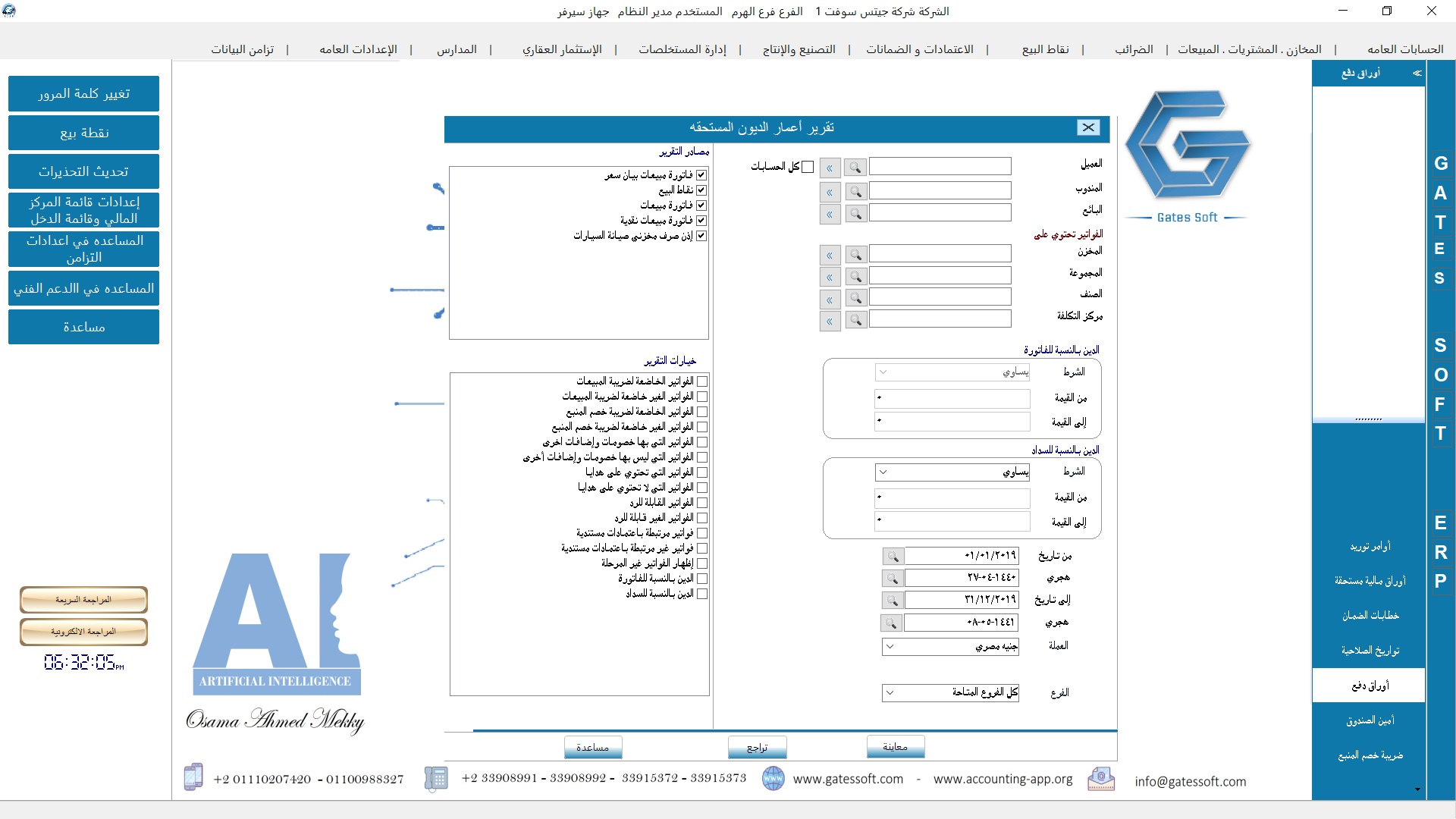Click the « button beside العميل field

(x=830, y=168)
